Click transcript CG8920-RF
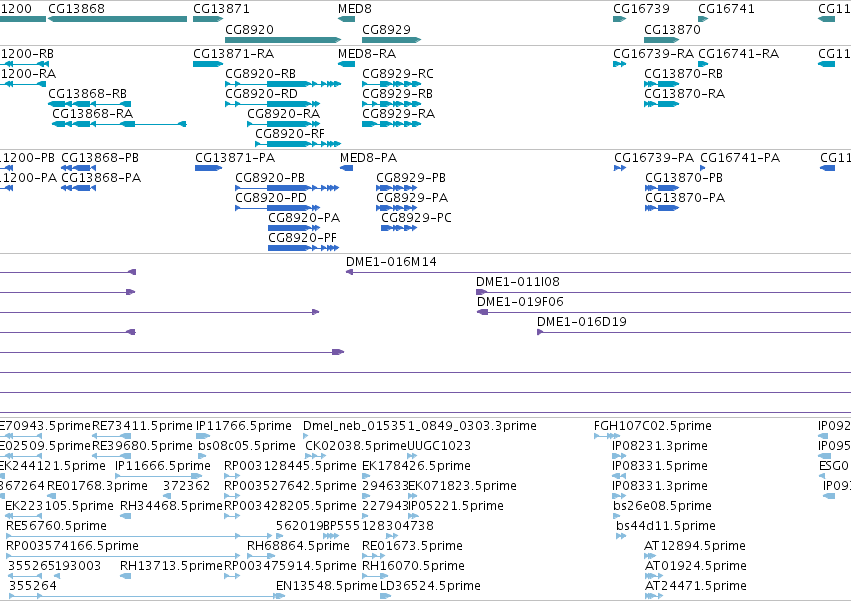Screen dimensions: 851x601 (290, 134)
